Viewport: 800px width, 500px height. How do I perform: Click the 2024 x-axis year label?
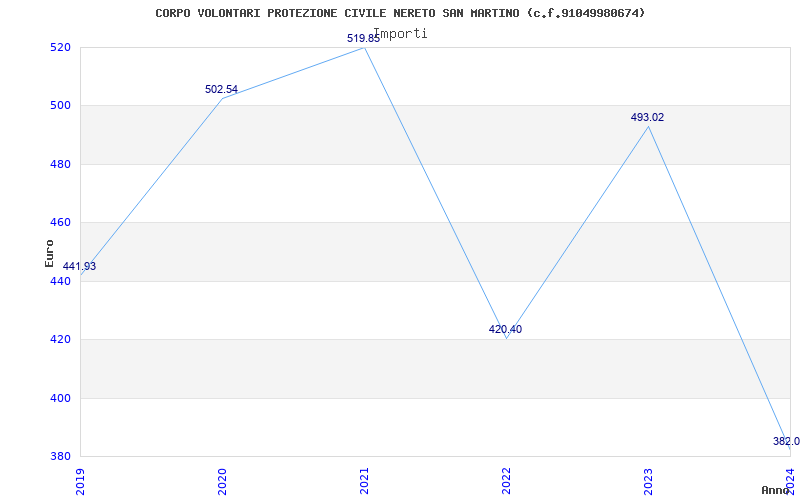click(x=790, y=481)
